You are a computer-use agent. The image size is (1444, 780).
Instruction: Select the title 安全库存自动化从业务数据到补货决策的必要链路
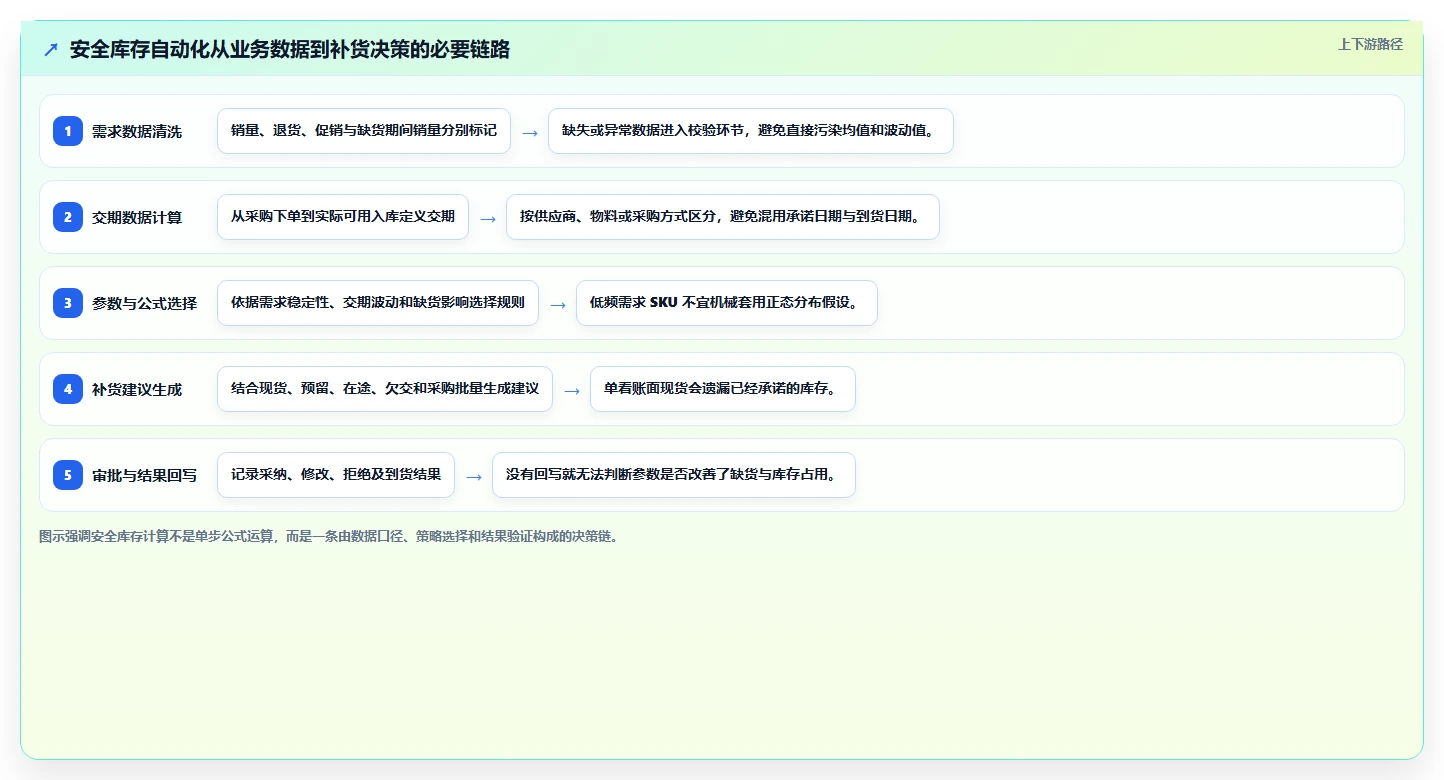(290, 50)
